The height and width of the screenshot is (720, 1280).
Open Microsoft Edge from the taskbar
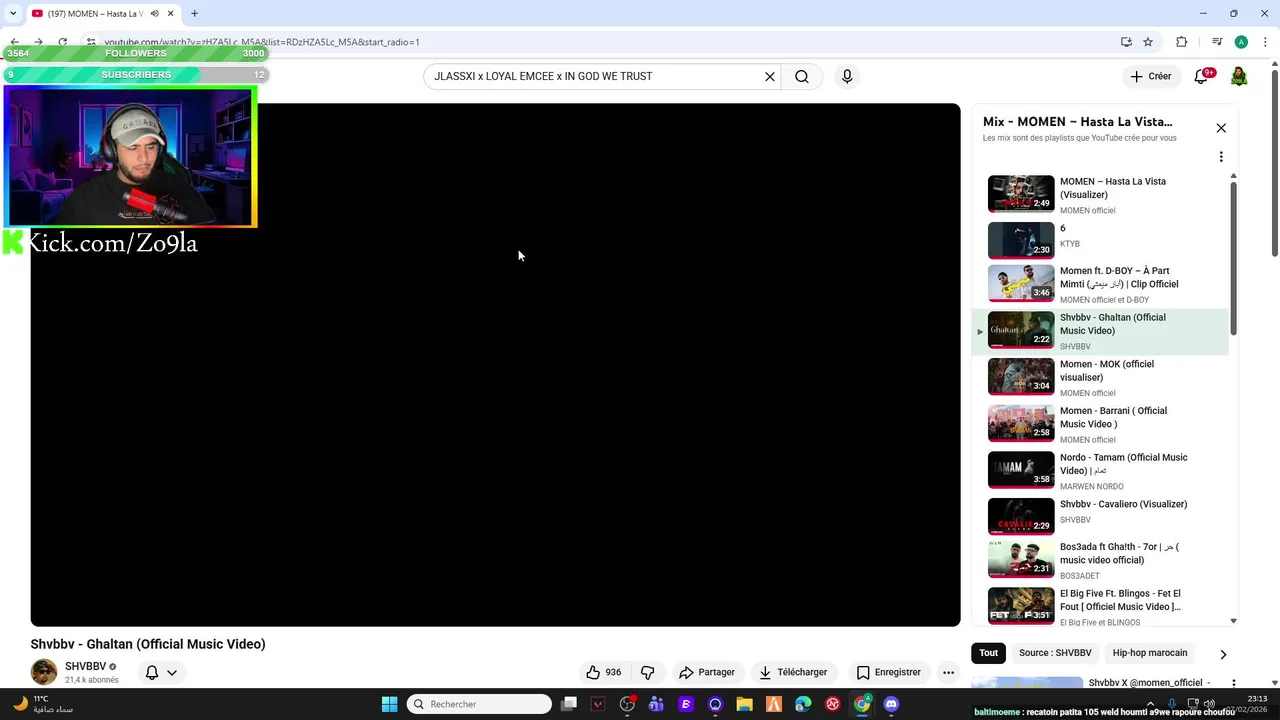click(803, 704)
